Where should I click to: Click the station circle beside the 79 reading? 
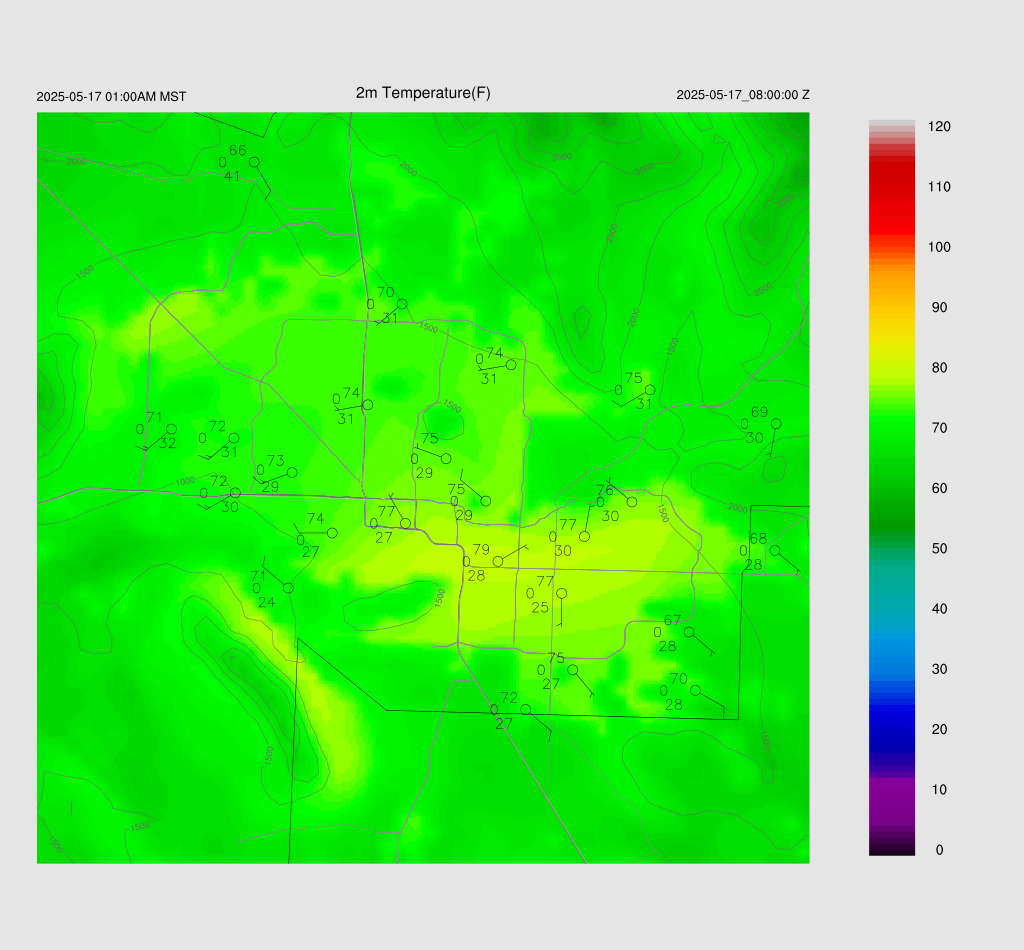(498, 562)
